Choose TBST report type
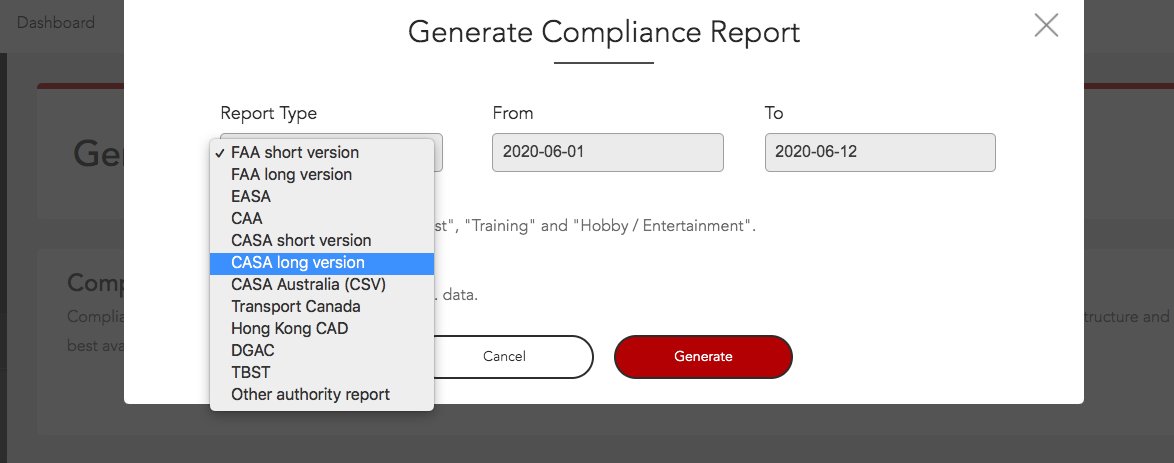1174x463 pixels. [x=322, y=372]
